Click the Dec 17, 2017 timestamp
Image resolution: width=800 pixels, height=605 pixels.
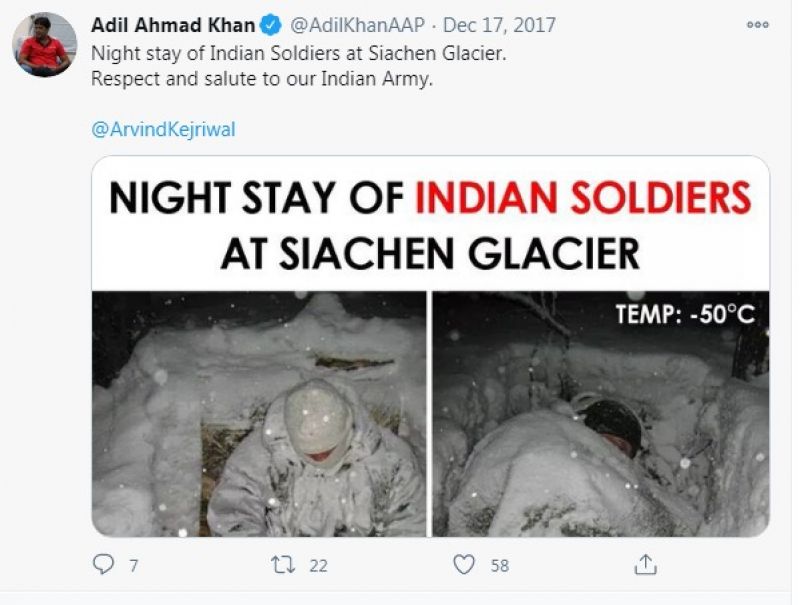pyautogui.click(x=499, y=25)
